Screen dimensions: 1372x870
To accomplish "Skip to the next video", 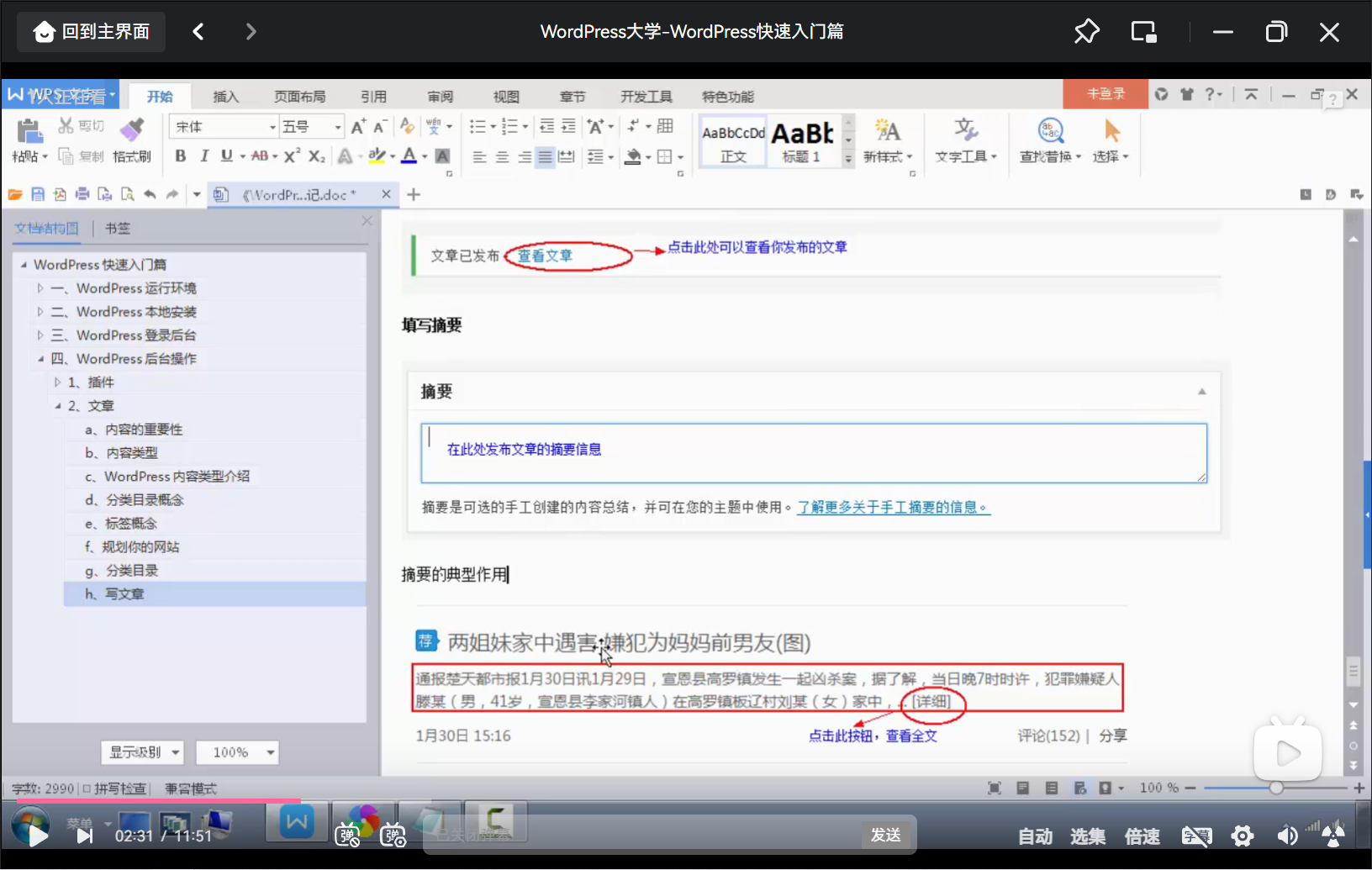I will 84,836.
